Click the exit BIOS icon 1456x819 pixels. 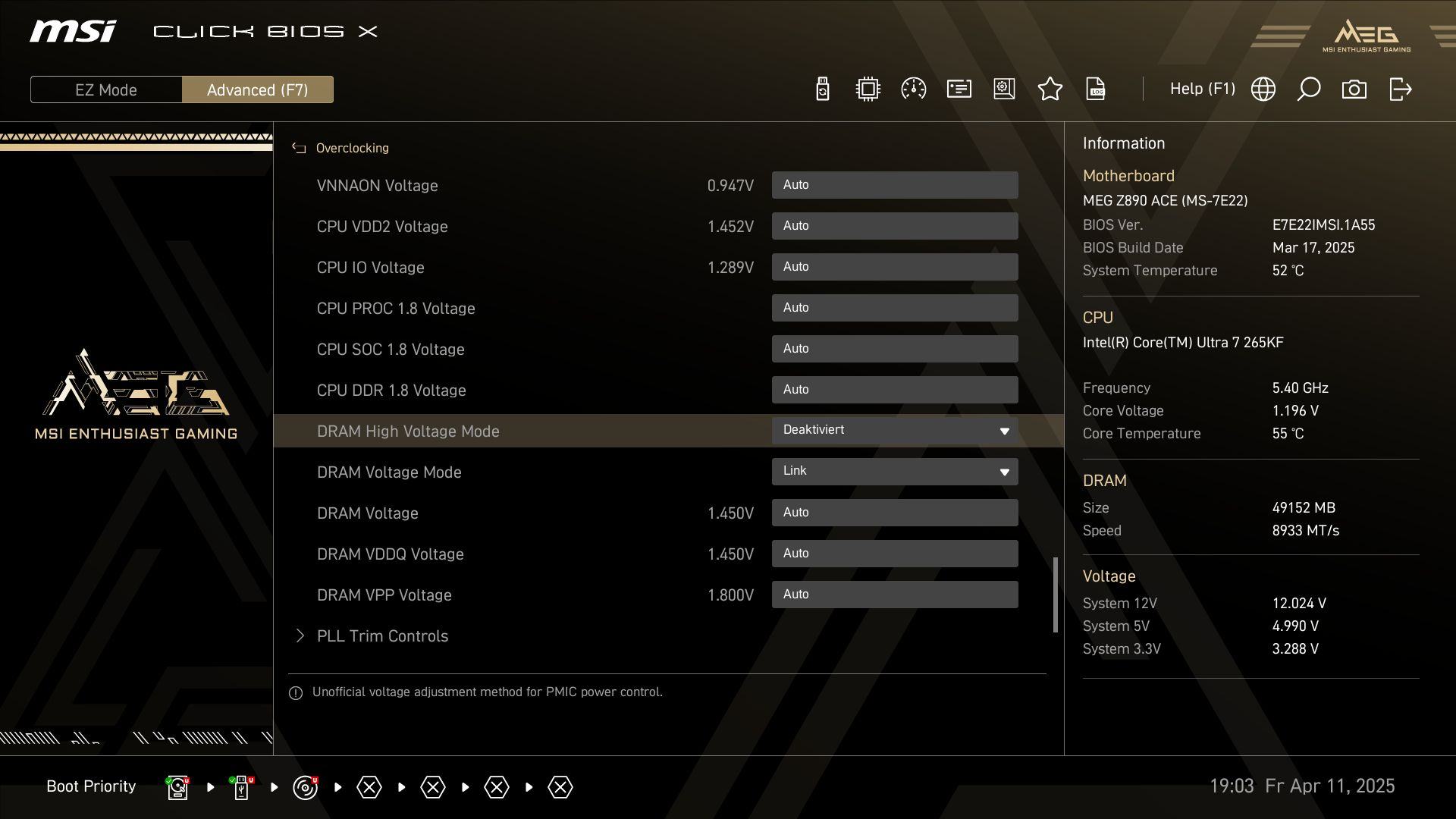(1400, 89)
